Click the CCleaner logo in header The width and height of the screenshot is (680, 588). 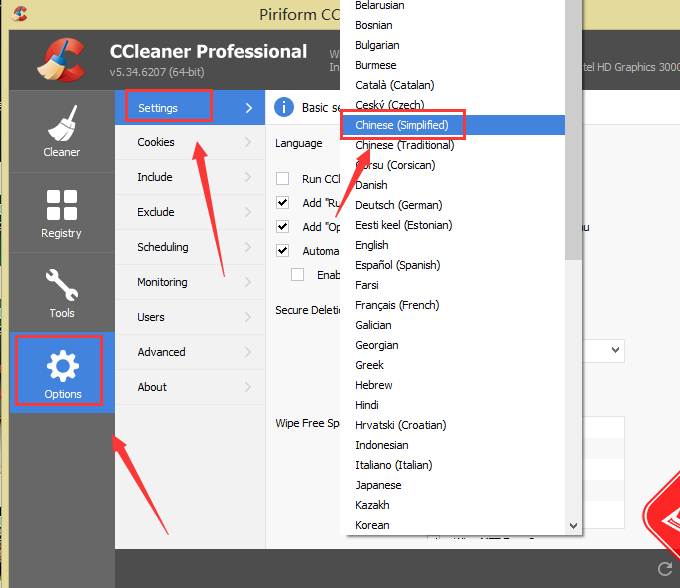click(62, 59)
